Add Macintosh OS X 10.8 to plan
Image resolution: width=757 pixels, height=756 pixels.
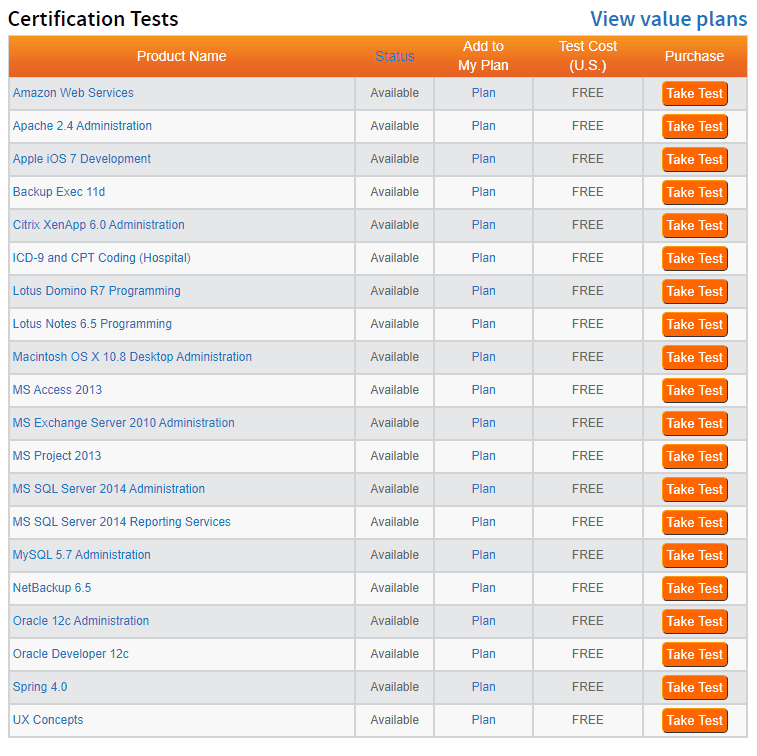point(483,357)
